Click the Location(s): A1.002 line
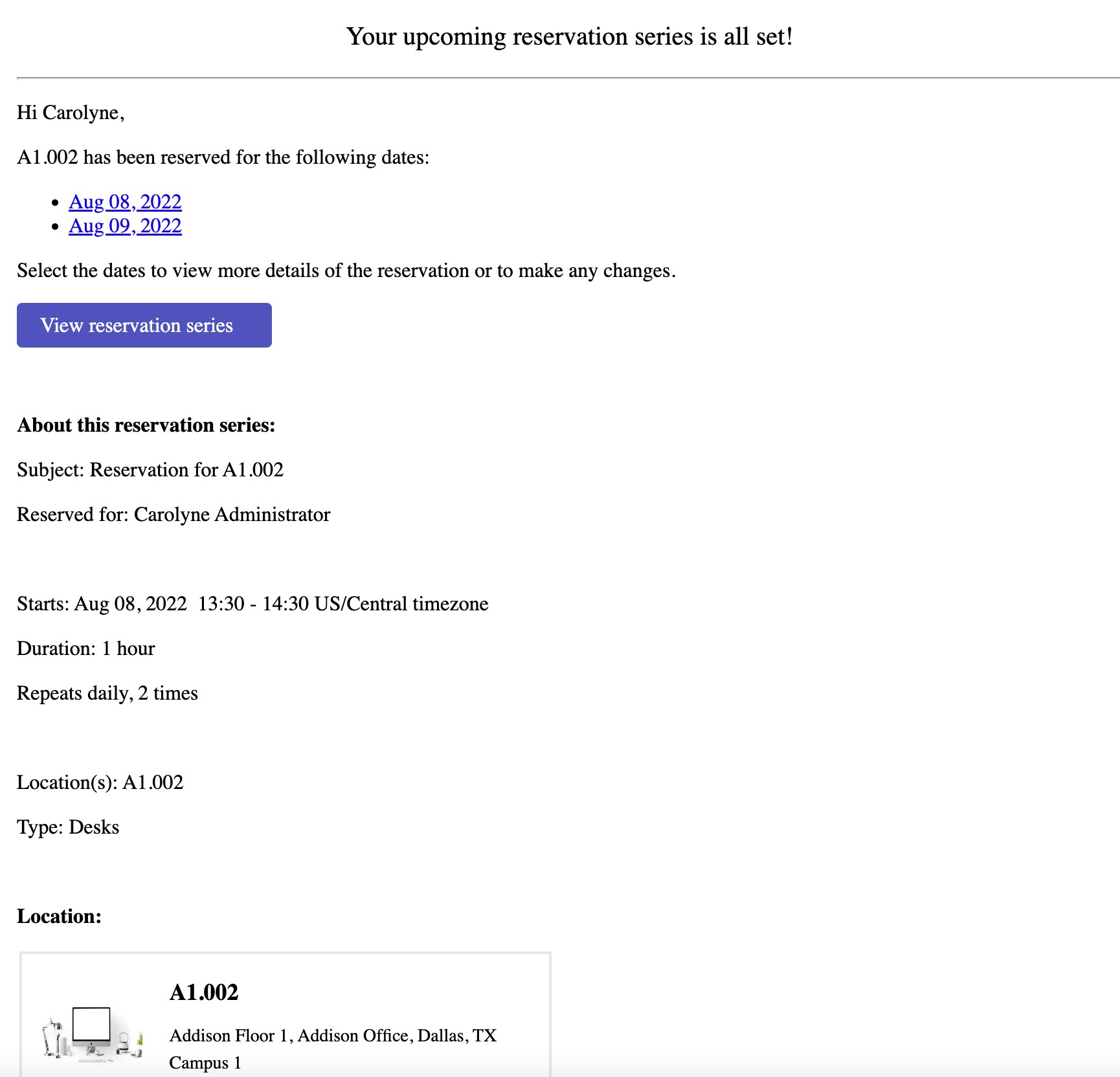The height and width of the screenshot is (1077, 1120). [x=100, y=783]
